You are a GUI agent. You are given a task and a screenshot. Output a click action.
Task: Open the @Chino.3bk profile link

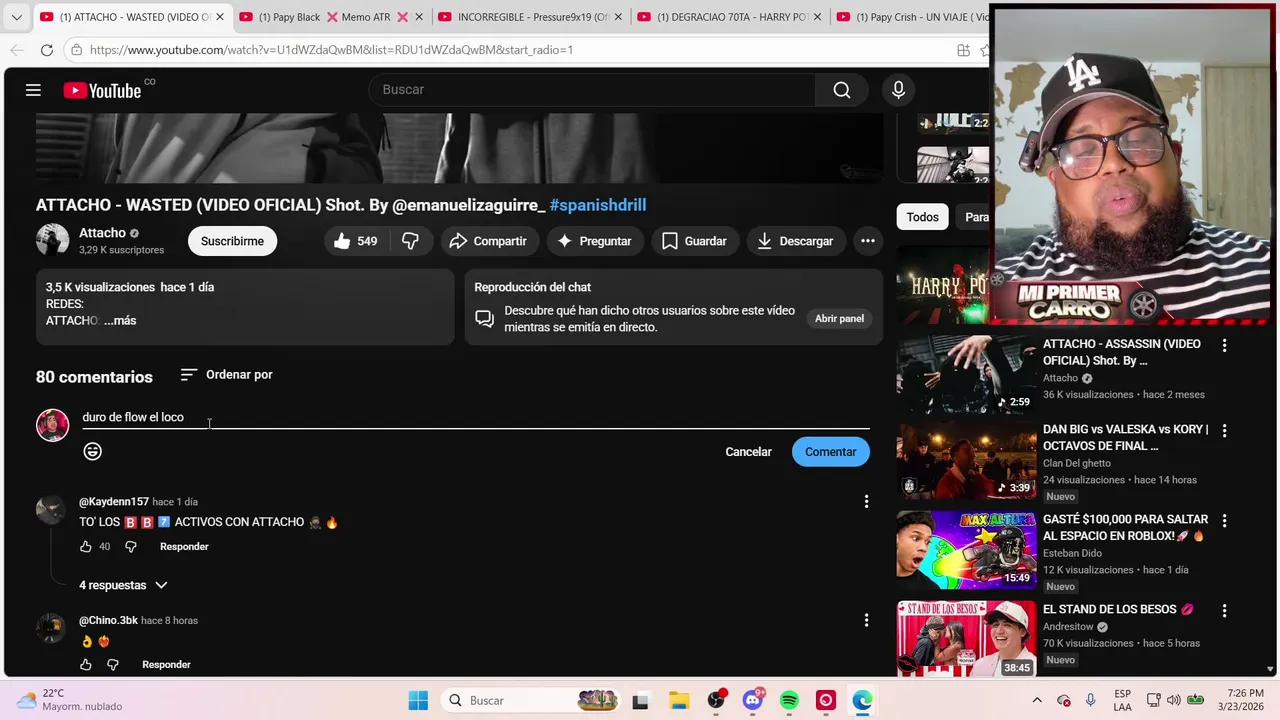108,621
